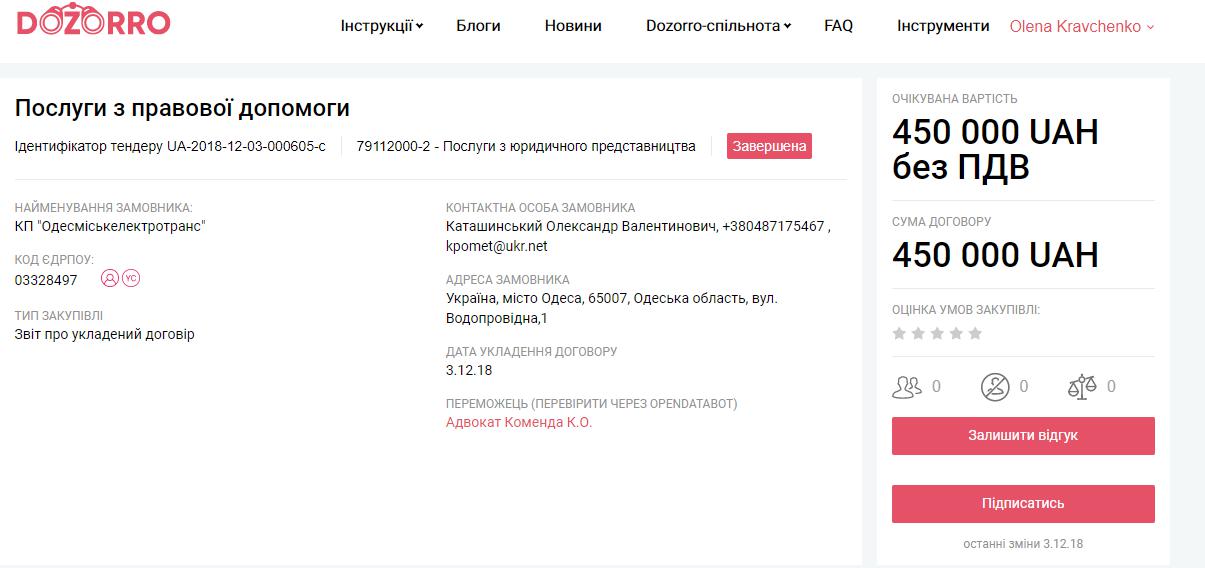
Task: Select the third rating star
Action: (x=937, y=333)
